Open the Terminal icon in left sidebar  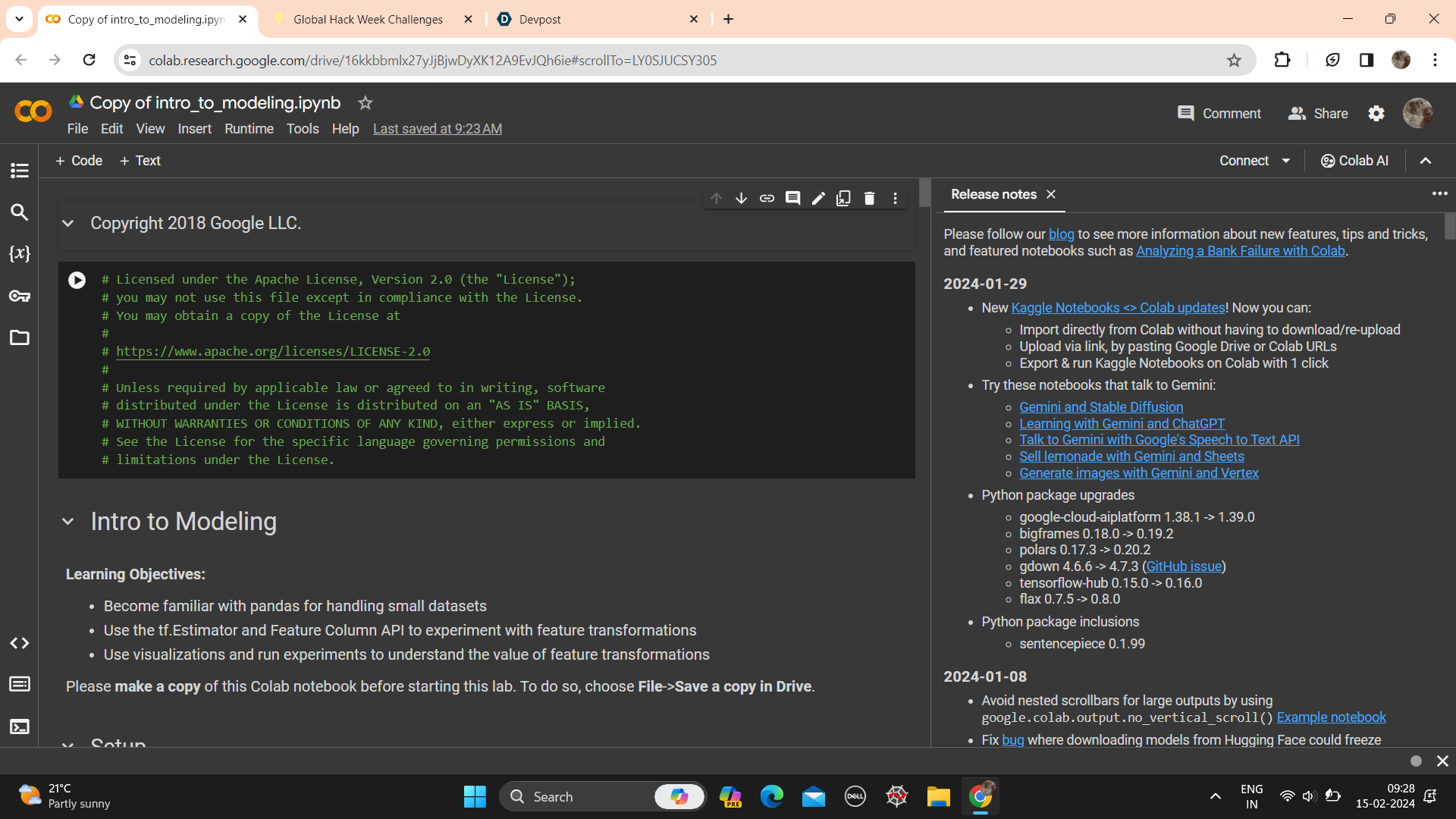click(20, 726)
